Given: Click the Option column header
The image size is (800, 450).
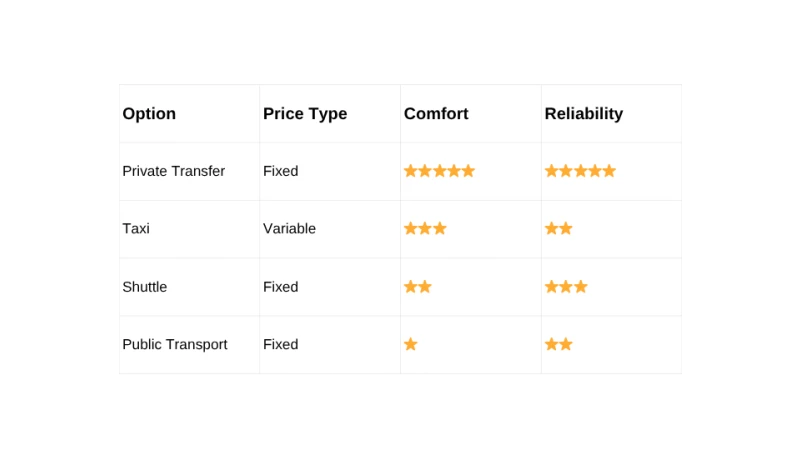Looking at the screenshot, I should tap(149, 114).
